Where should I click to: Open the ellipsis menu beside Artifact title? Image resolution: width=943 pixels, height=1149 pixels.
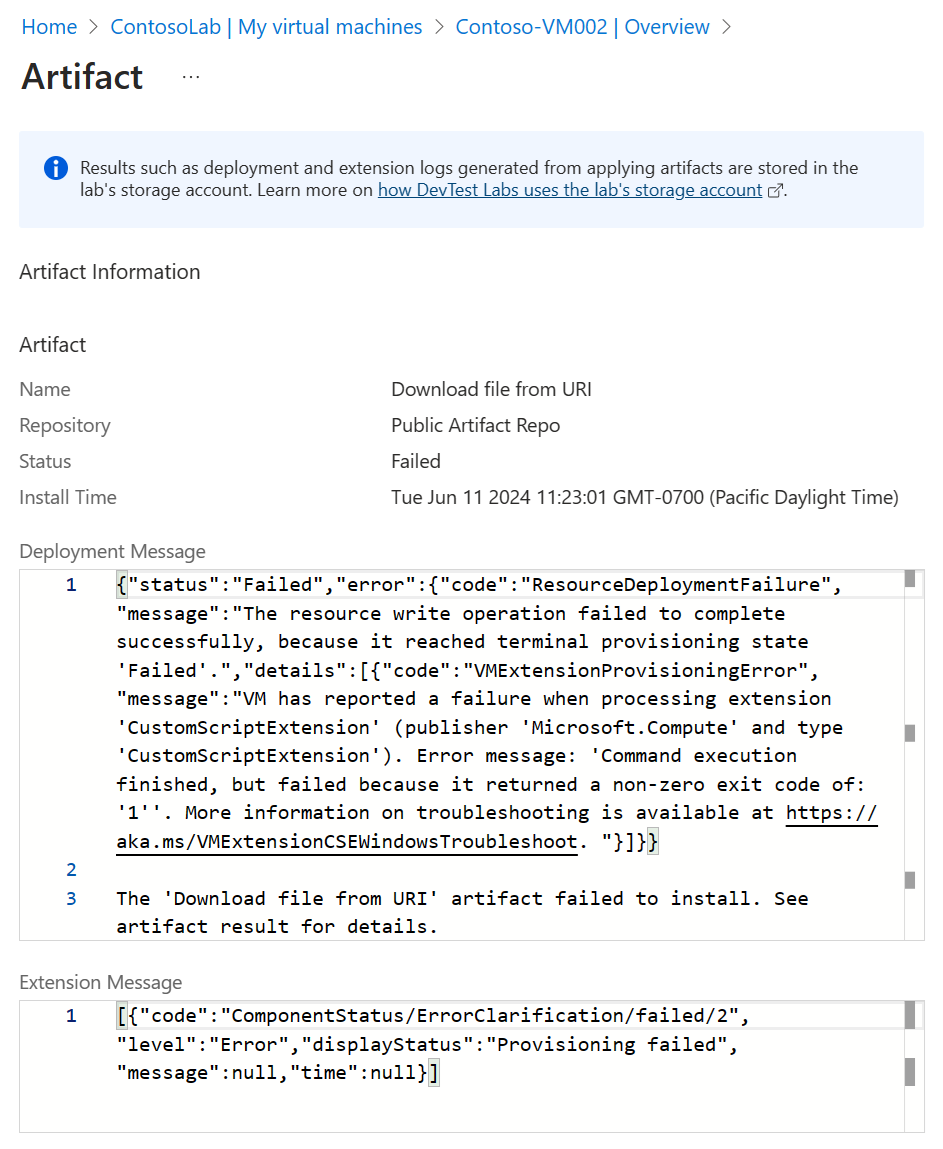coord(191,77)
